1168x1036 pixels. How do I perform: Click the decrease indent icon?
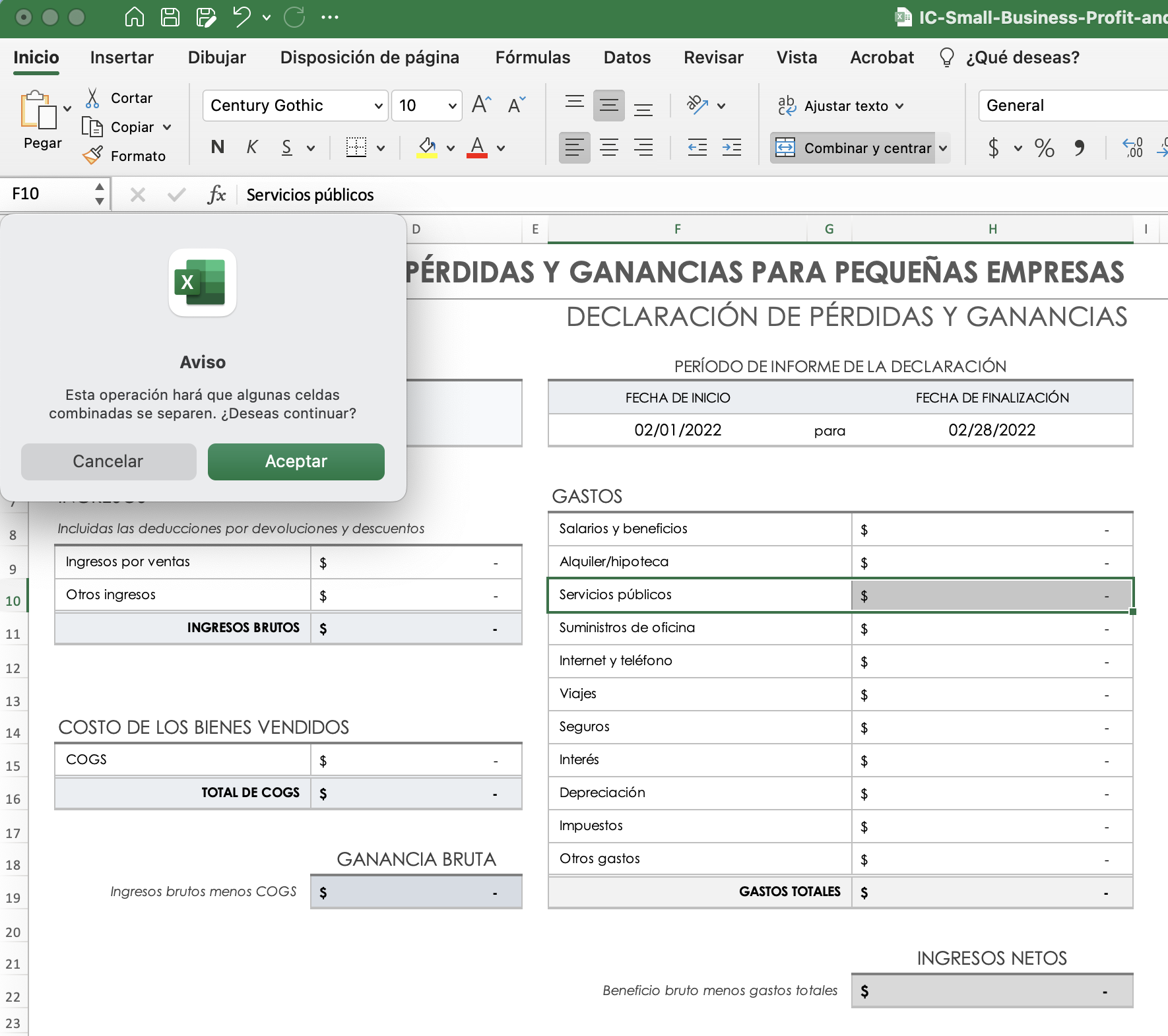tap(698, 147)
